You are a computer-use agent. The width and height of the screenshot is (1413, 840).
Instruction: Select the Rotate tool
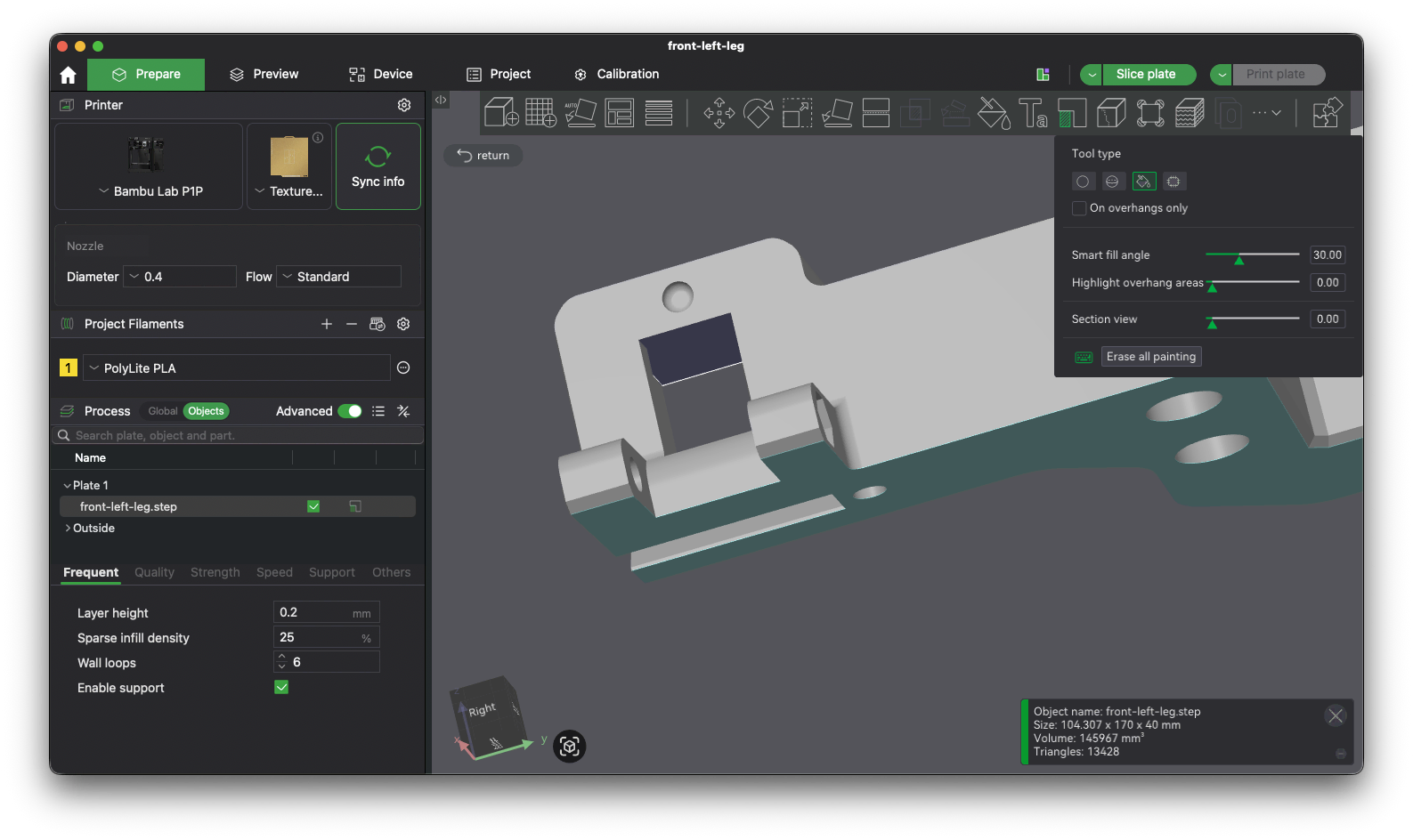point(758,113)
